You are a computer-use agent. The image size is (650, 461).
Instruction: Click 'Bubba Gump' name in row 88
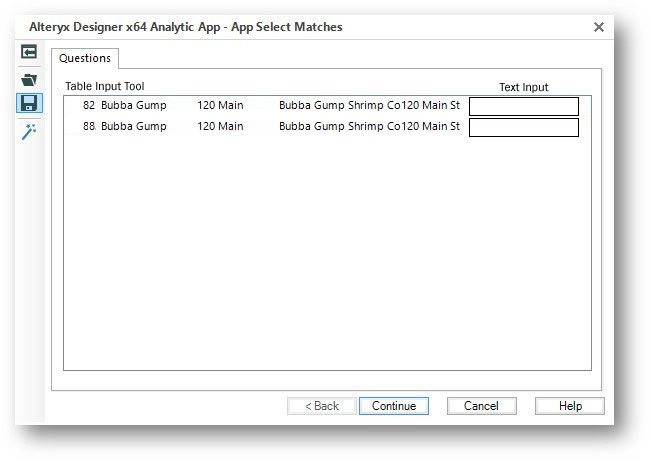[133, 126]
